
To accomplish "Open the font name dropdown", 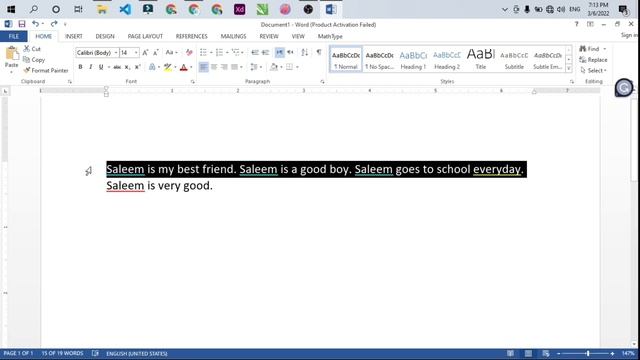I will click(x=116, y=53).
